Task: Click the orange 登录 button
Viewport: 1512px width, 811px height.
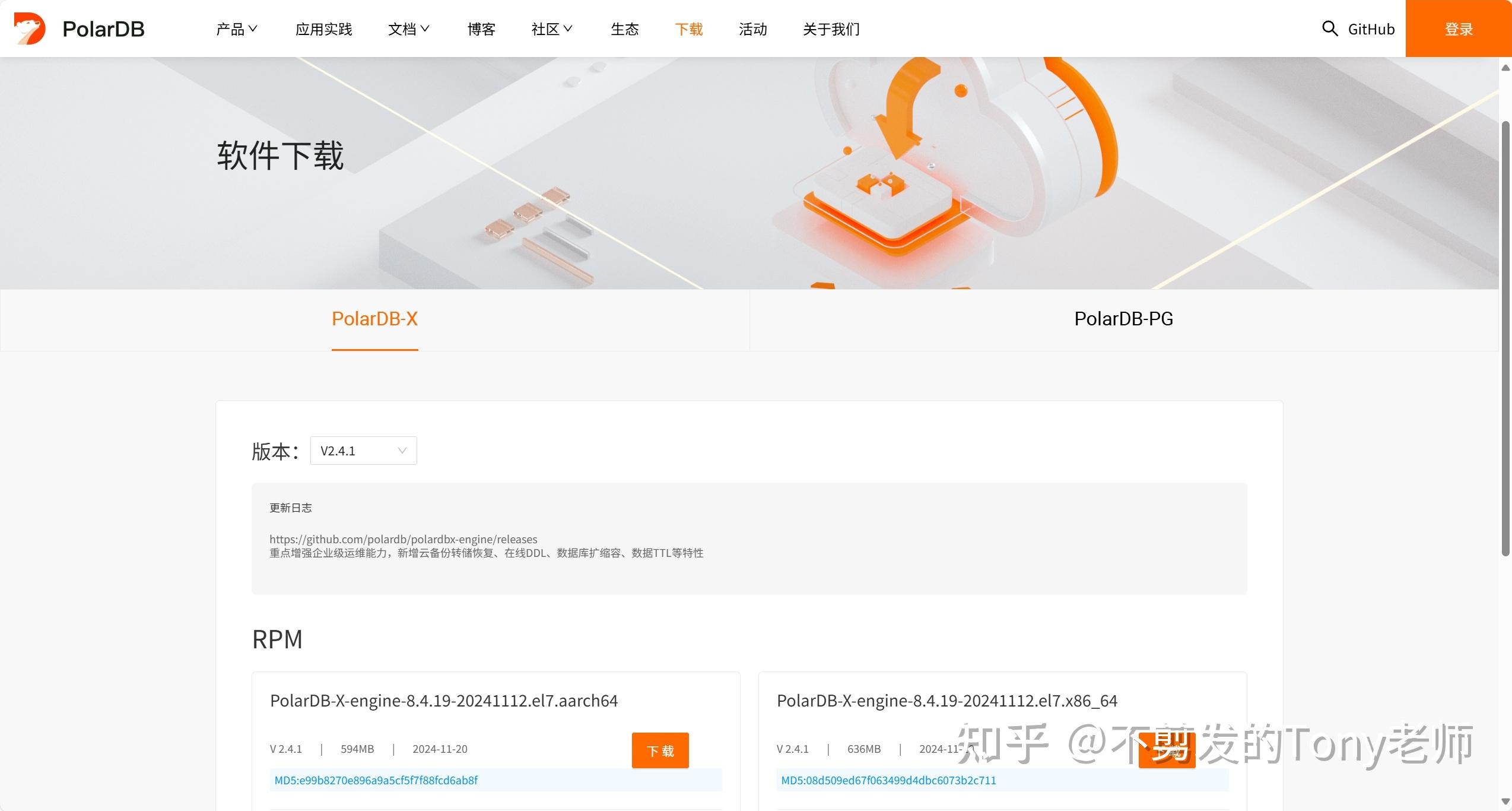Action: [x=1459, y=28]
